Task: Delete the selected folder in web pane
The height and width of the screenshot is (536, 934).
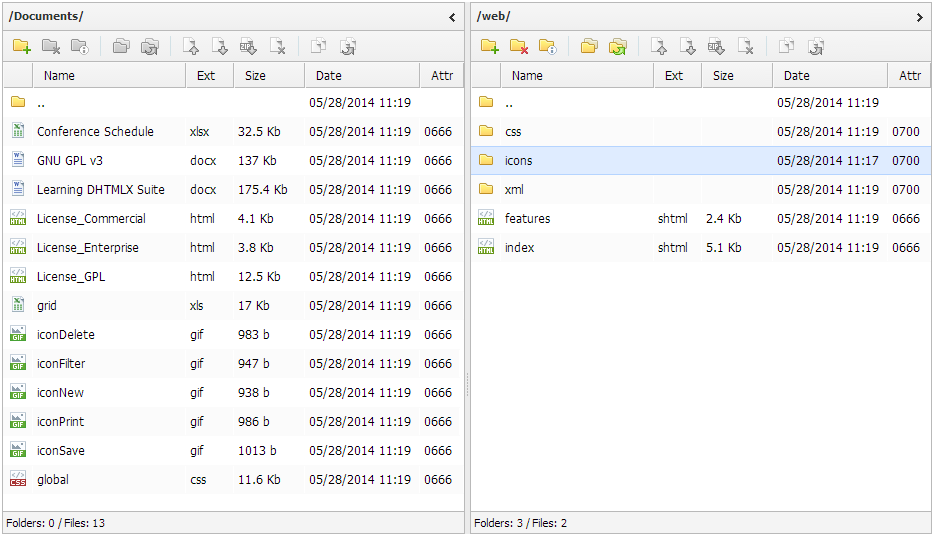Action: (519, 46)
